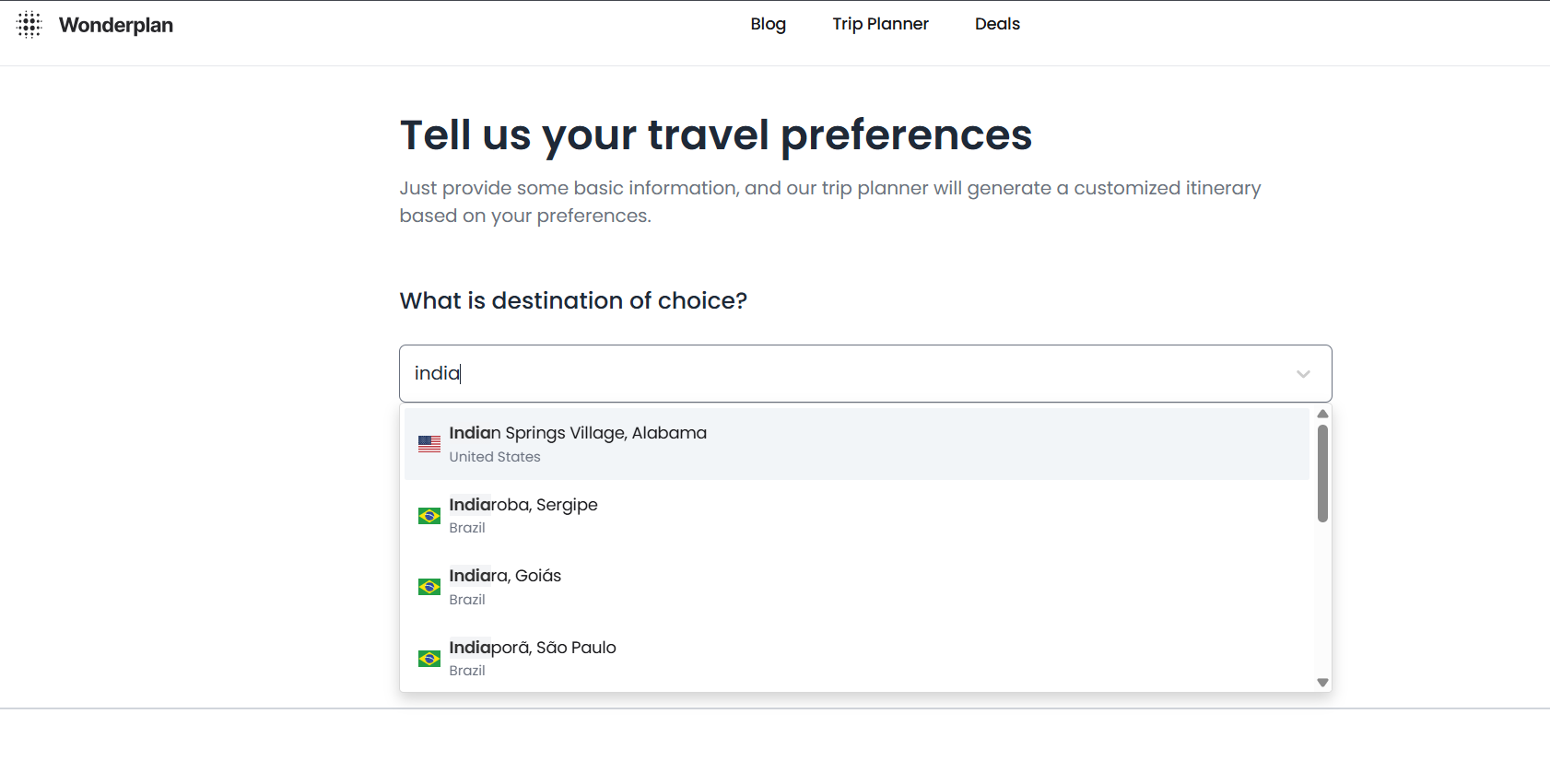
Task: Click the dropdown list scroll-up arrow
Action: (x=1322, y=414)
